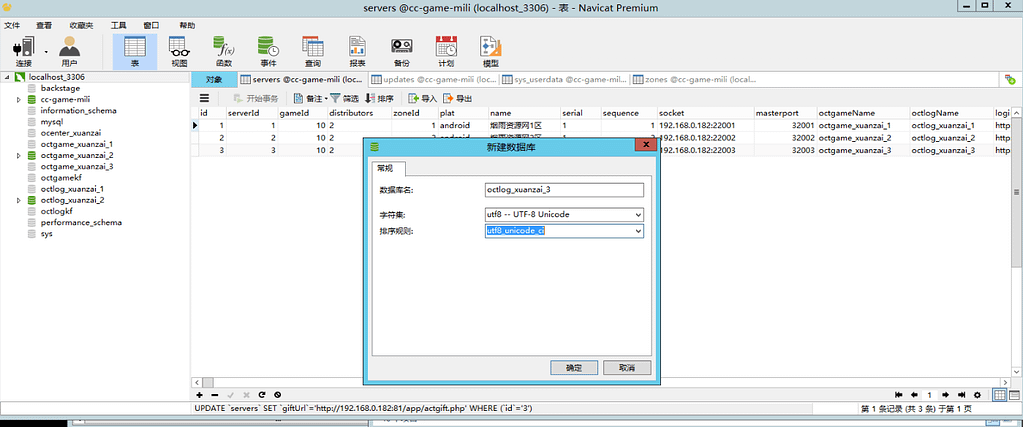The height and width of the screenshot is (427, 1023).
Task: Open the 备份 (Backup) toolbar icon
Action: 401,52
